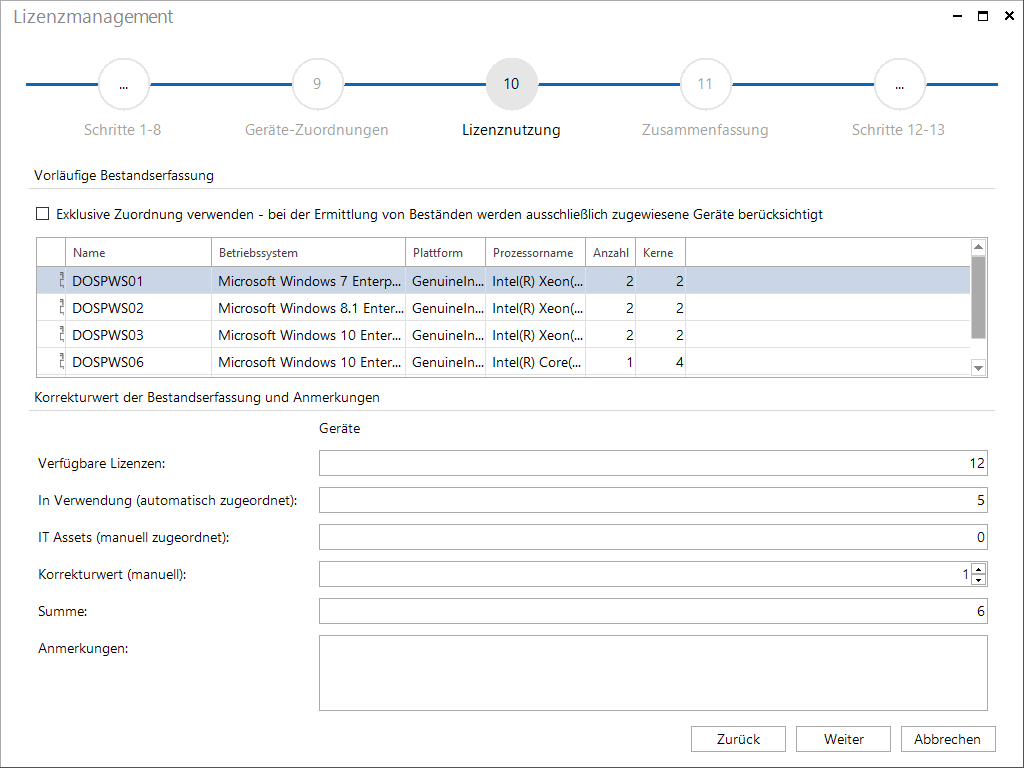This screenshot has width=1024, height=768.
Task: Click the Intel(R) Core(... processor cell
Action: (x=536, y=362)
